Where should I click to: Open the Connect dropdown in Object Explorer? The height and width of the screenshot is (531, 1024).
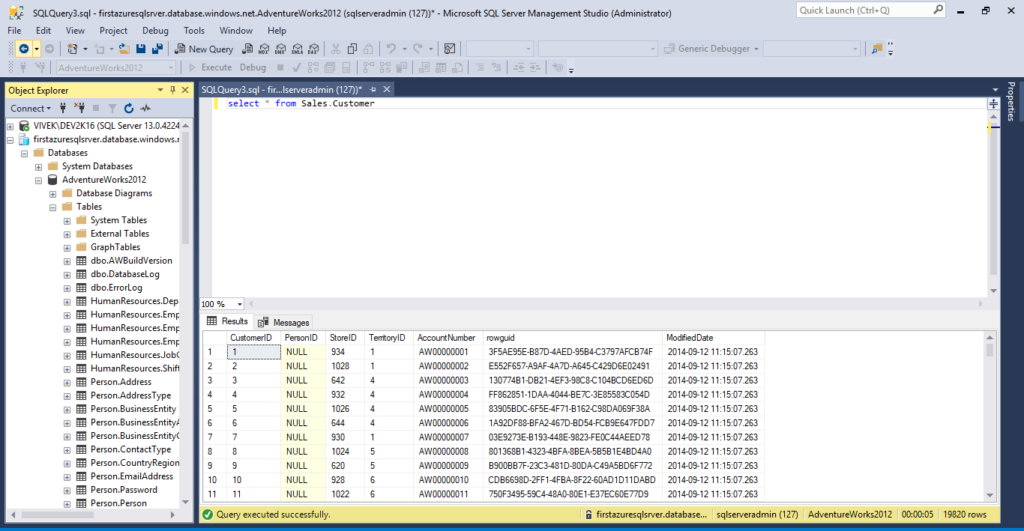tap(30, 108)
